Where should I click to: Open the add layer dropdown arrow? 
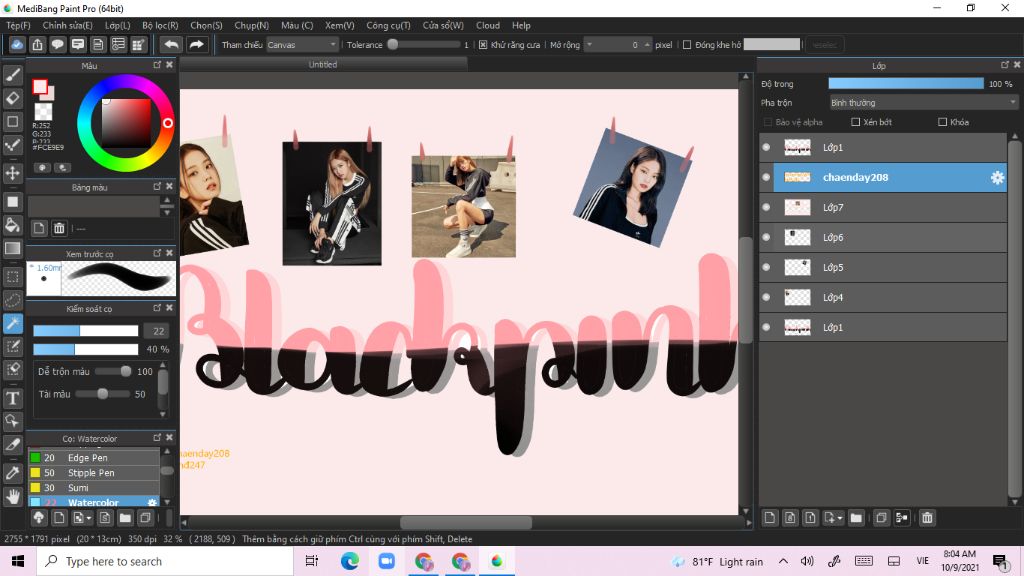coord(840,518)
